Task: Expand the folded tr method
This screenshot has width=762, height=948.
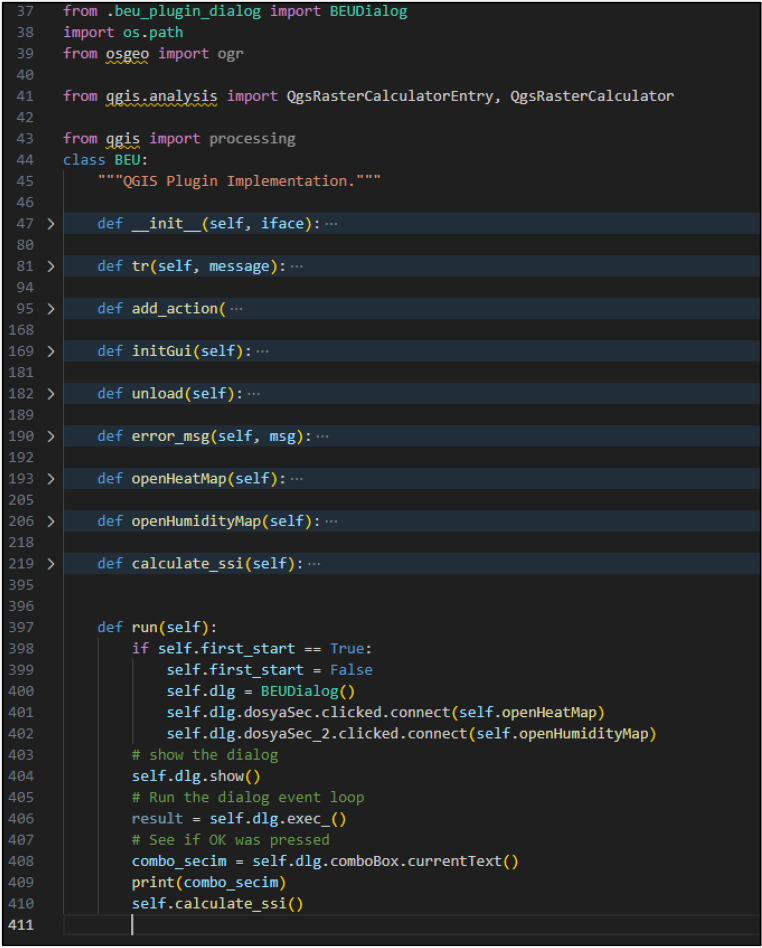Action: tap(51, 266)
